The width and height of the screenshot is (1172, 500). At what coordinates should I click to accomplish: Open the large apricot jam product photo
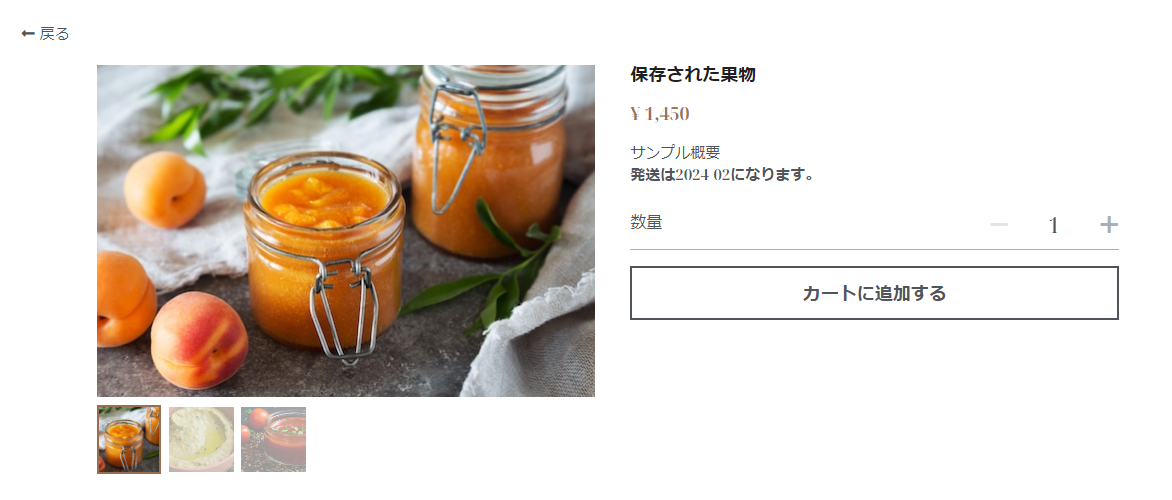(345, 231)
